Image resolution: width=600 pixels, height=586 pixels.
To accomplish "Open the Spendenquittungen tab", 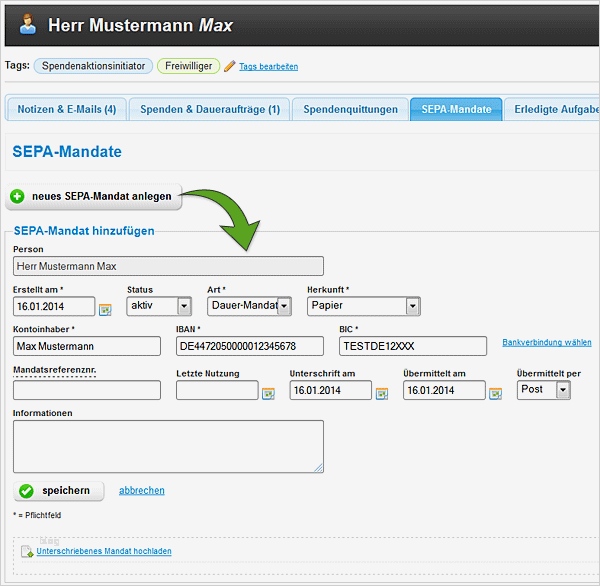I will coord(350,109).
